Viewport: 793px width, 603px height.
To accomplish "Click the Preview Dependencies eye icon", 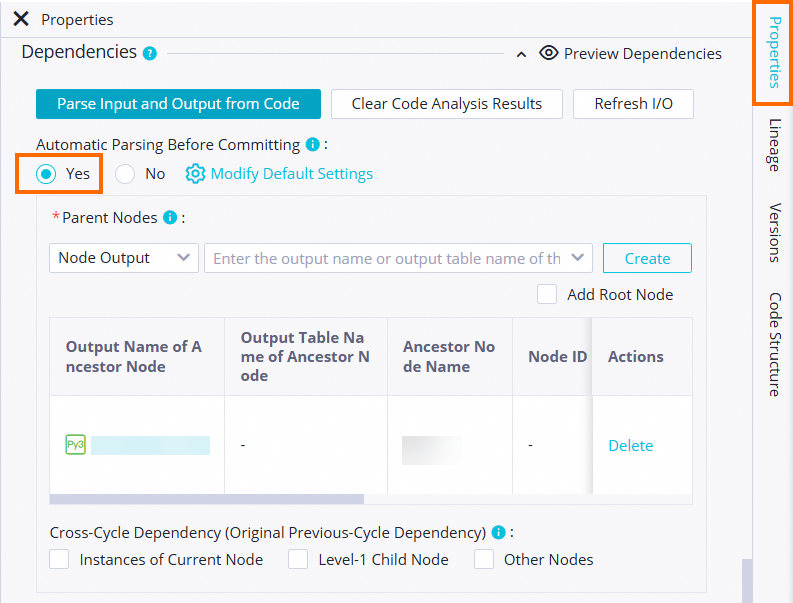I will click(548, 53).
